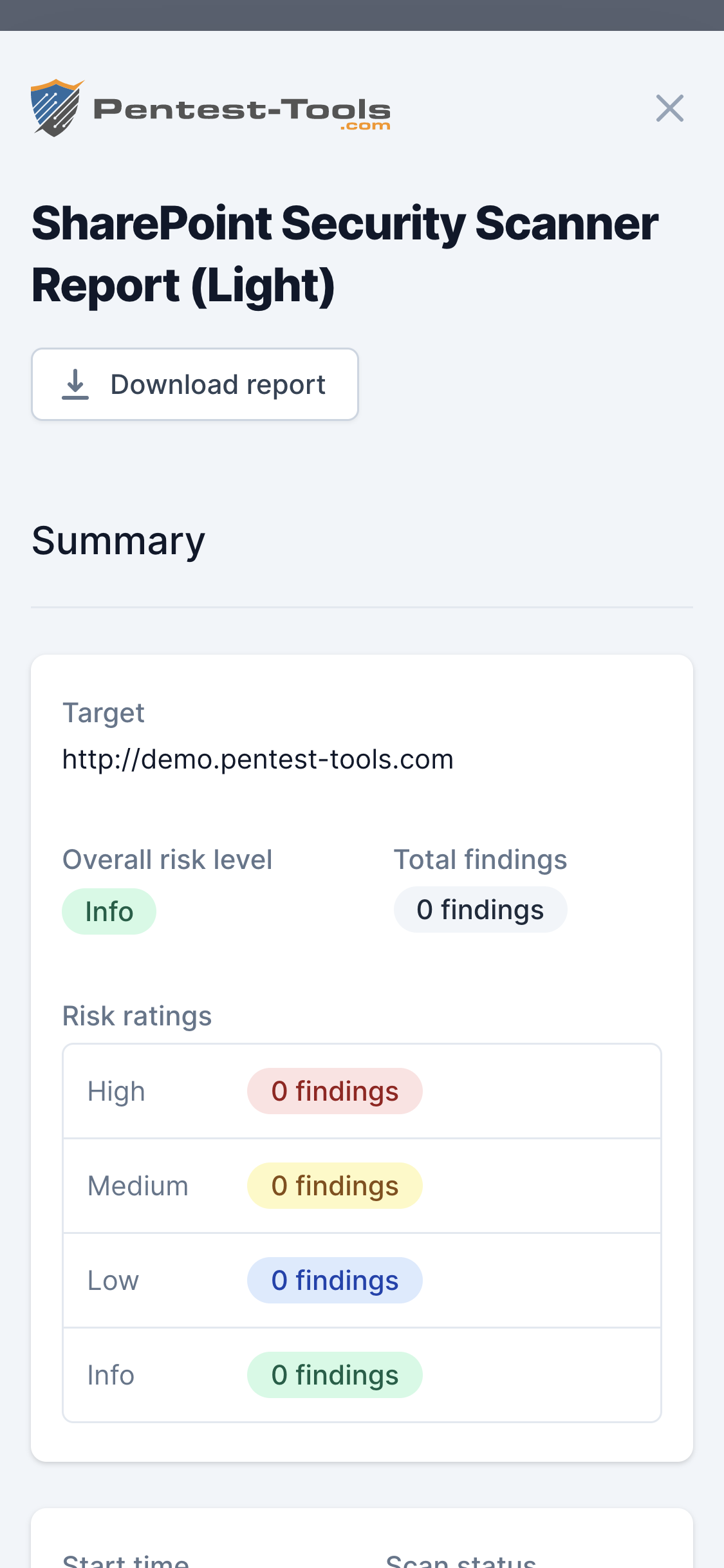Click the blue 0 findings badge for Low

pyautogui.click(x=335, y=1280)
